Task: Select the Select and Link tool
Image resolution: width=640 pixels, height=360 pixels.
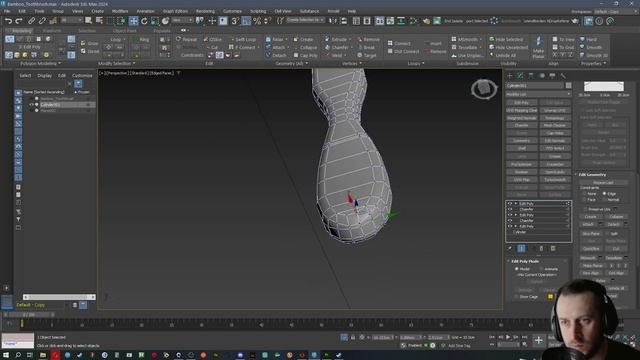Action: [x=31, y=20]
